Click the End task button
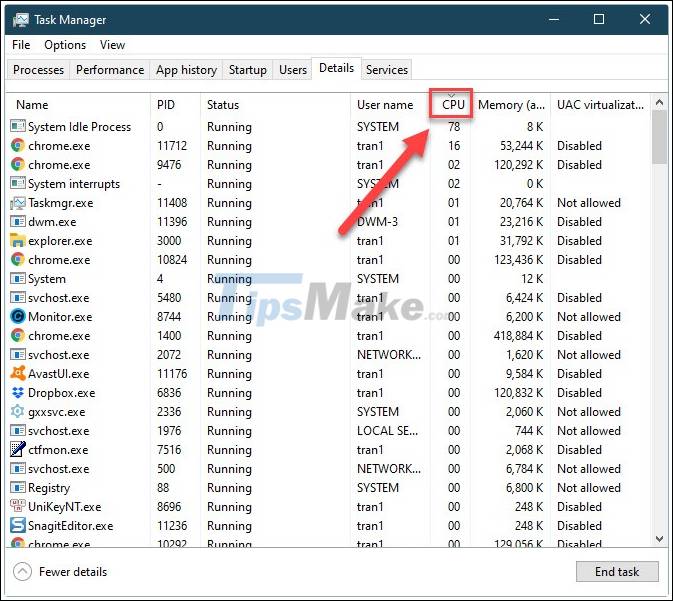The height and width of the screenshot is (601, 673). coord(617,572)
